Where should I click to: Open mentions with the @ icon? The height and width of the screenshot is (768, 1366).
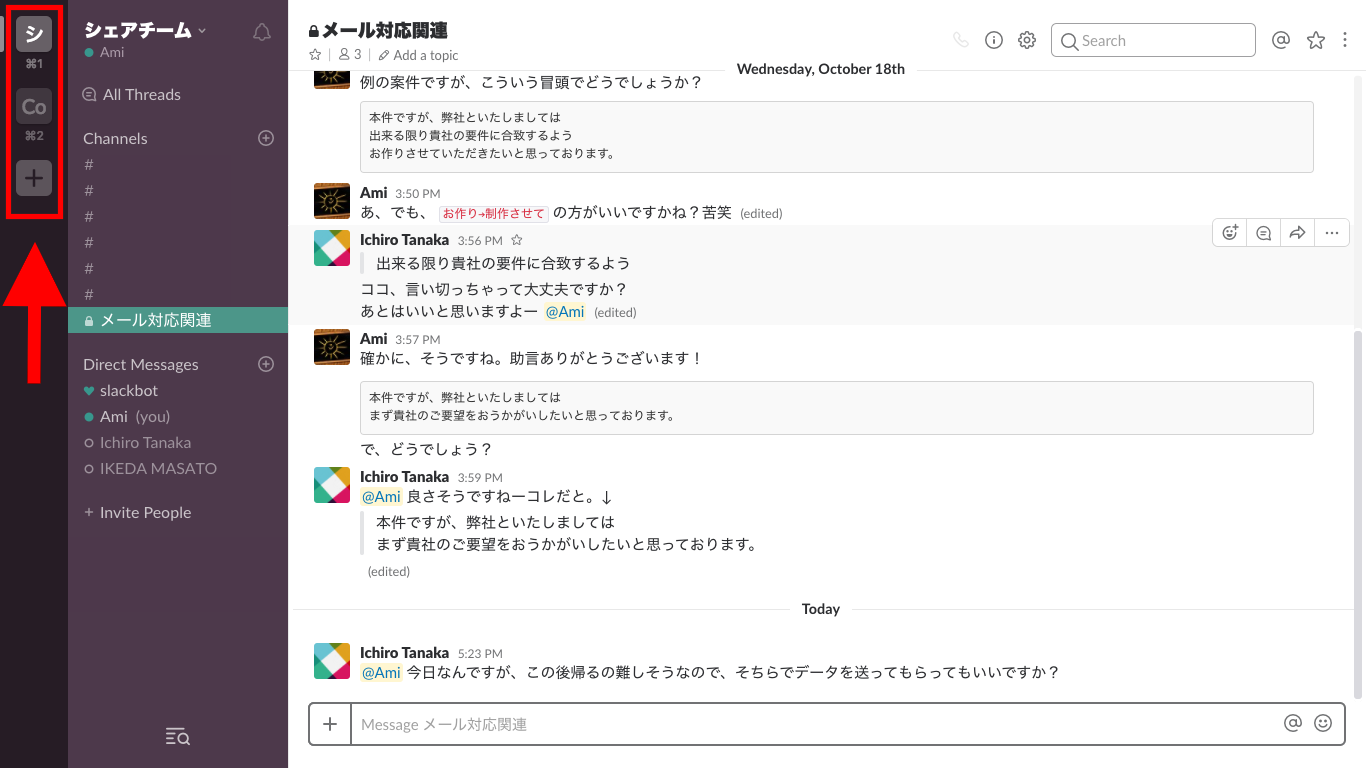point(1280,40)
